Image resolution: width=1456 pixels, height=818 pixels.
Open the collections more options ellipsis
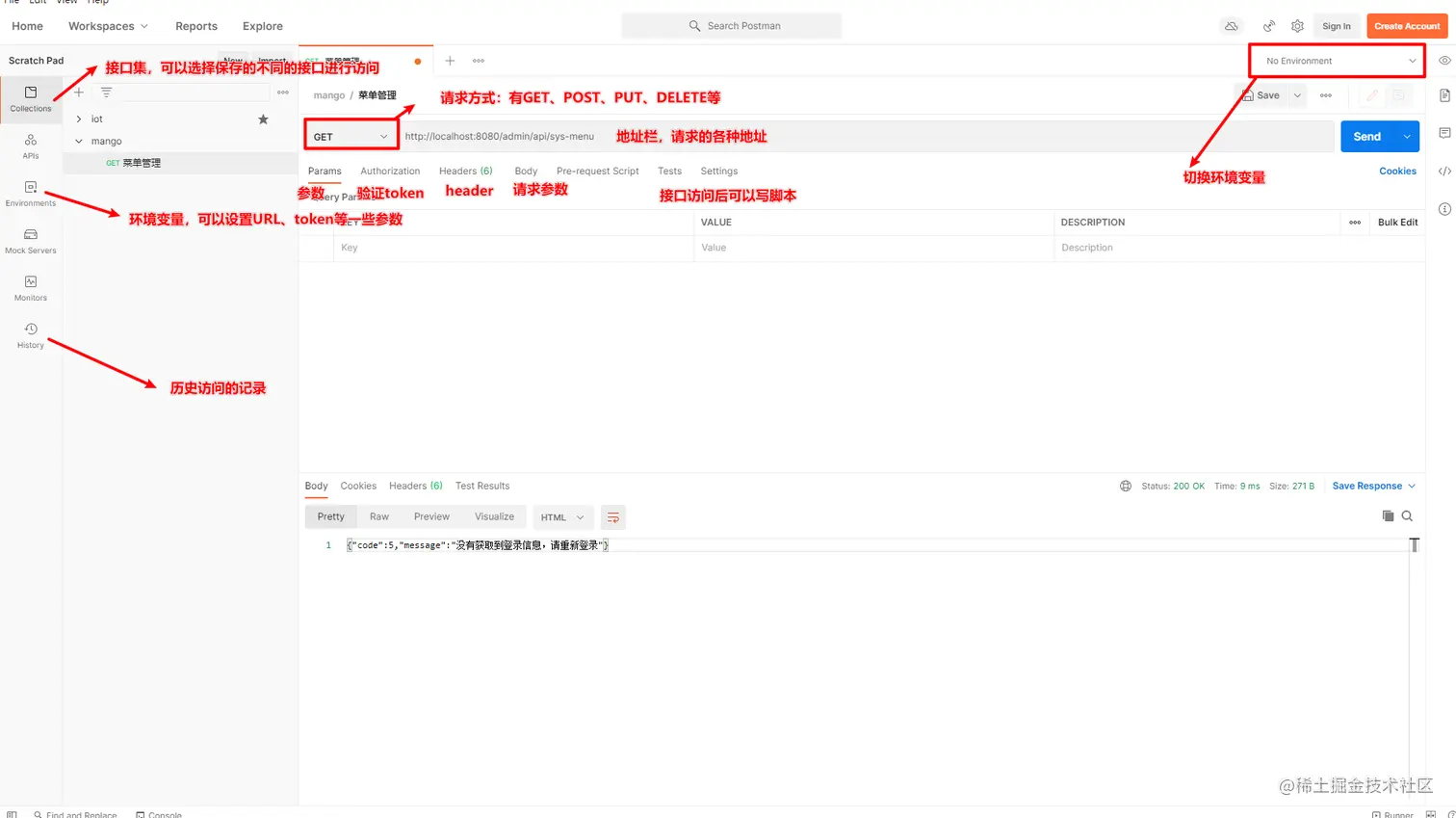tap(283, 92)
